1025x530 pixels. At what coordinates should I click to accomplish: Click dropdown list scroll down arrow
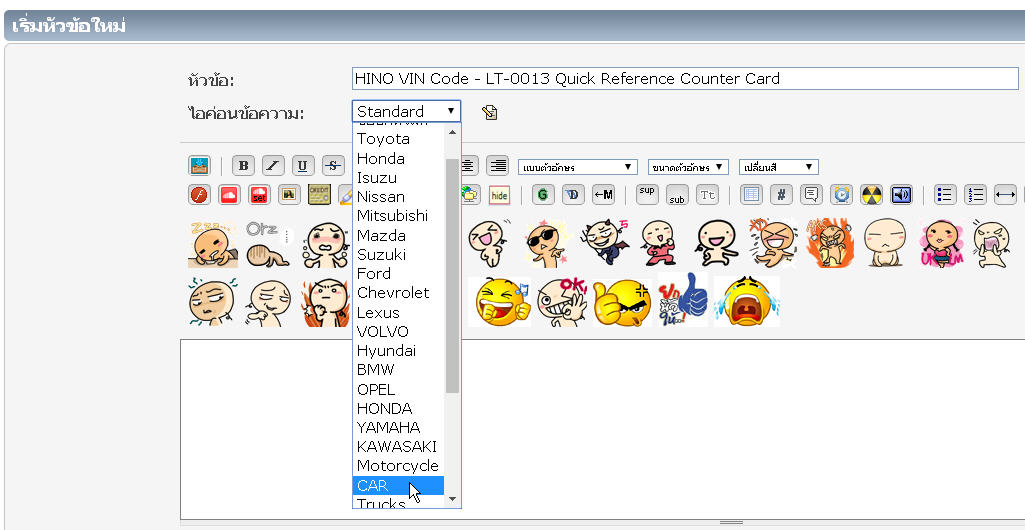[452, 499]
